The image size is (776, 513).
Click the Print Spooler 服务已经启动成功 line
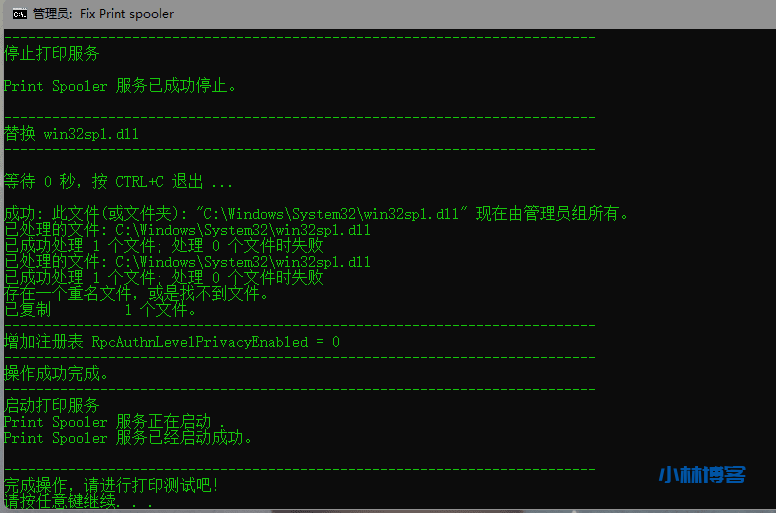point(128,438)
